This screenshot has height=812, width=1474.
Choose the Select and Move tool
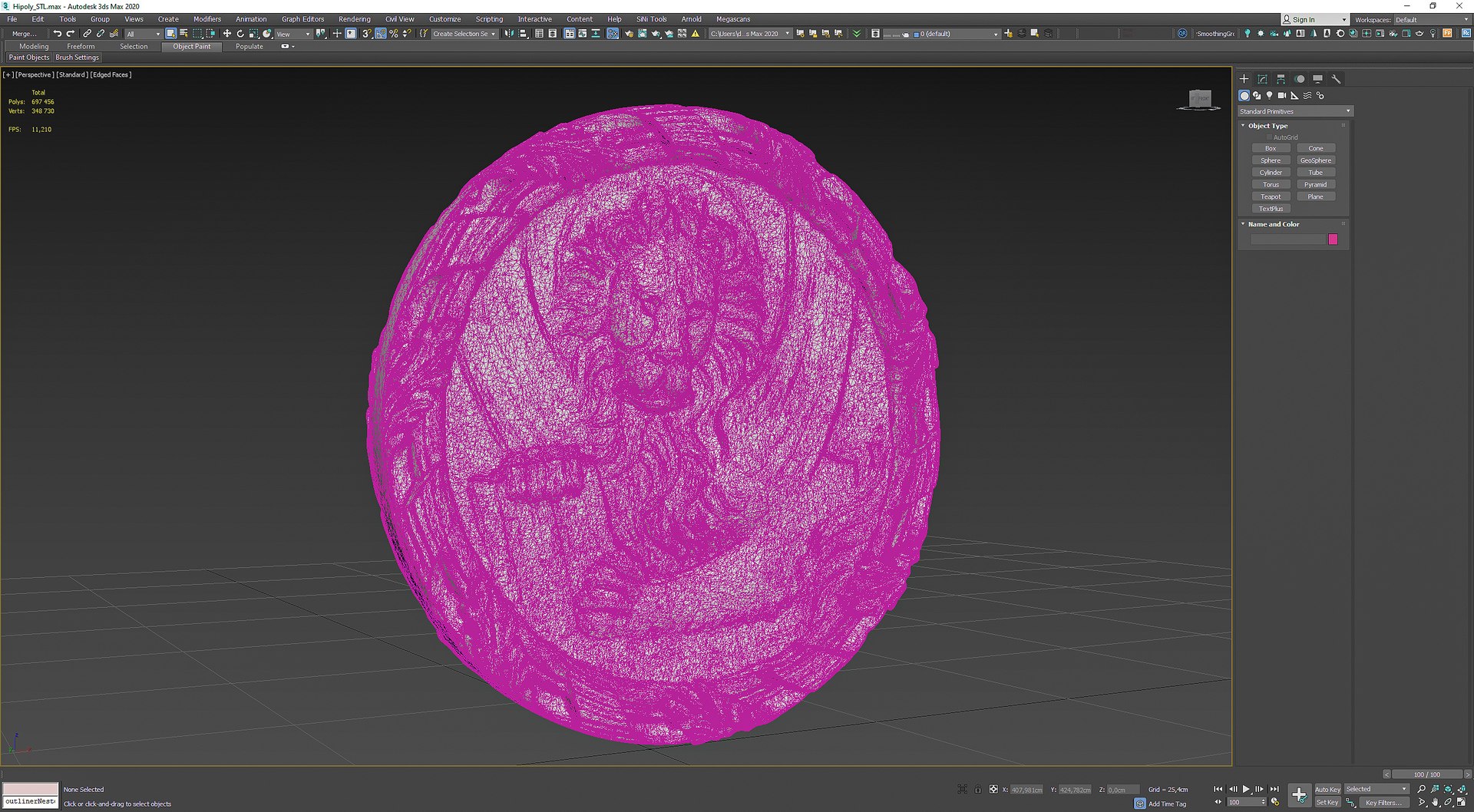[226, 34]
